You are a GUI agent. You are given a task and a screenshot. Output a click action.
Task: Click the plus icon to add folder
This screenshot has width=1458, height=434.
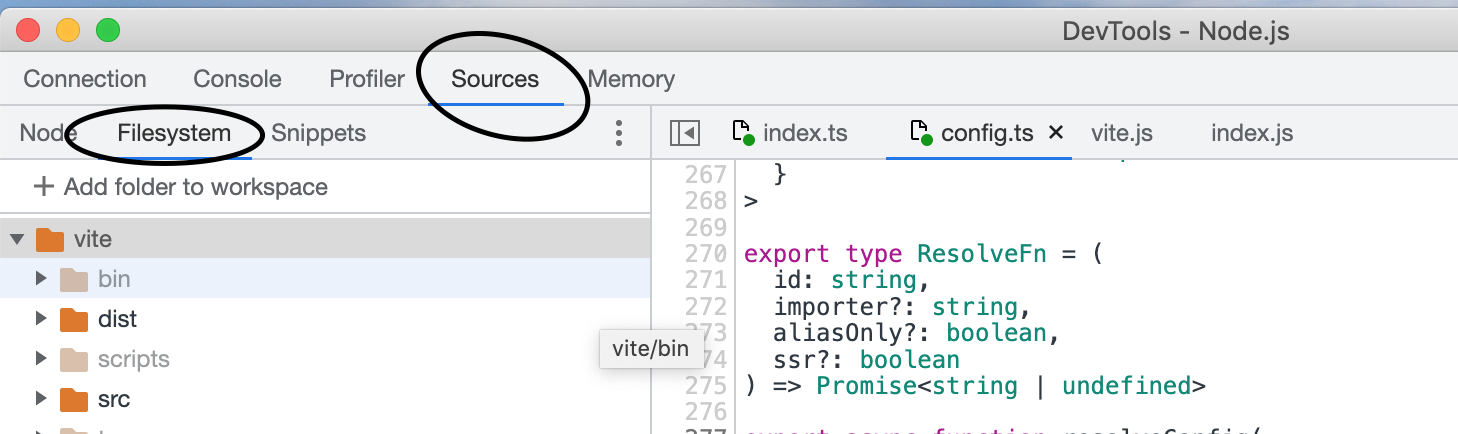click(x=43, y=187)
